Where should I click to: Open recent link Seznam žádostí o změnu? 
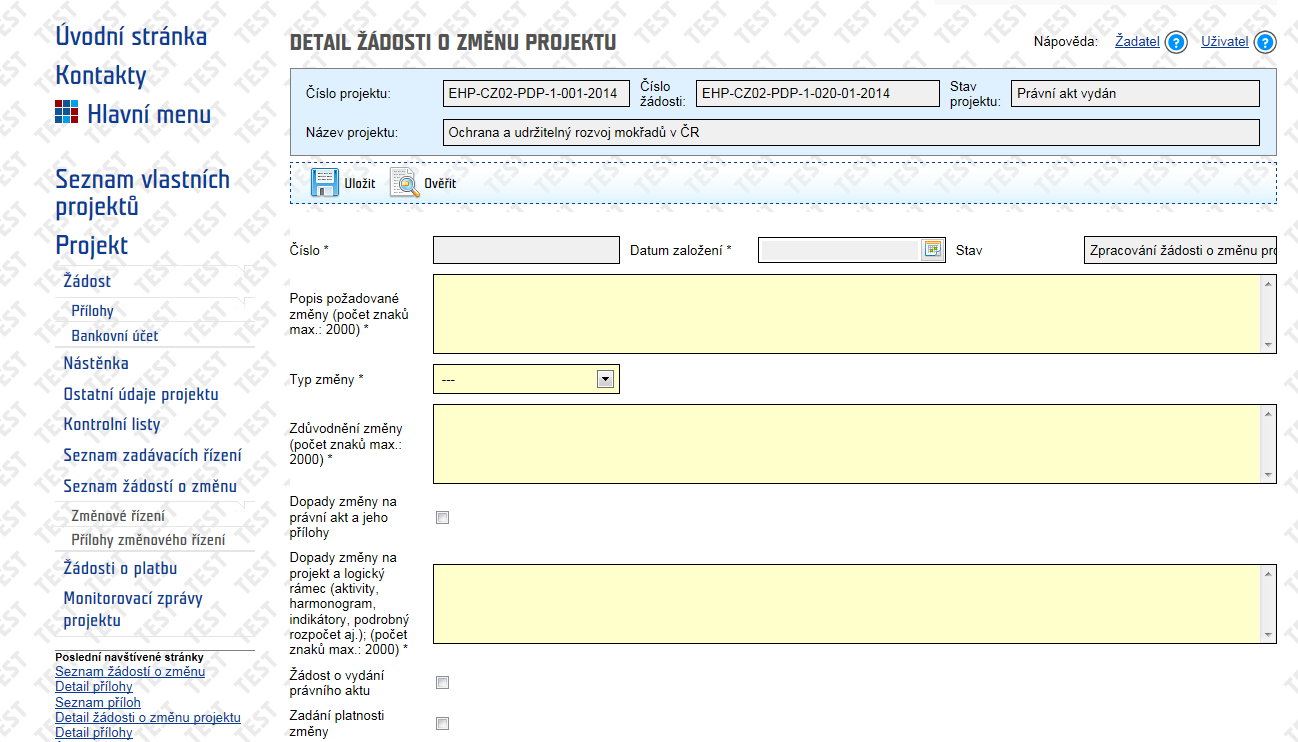[x=130, y=671]
